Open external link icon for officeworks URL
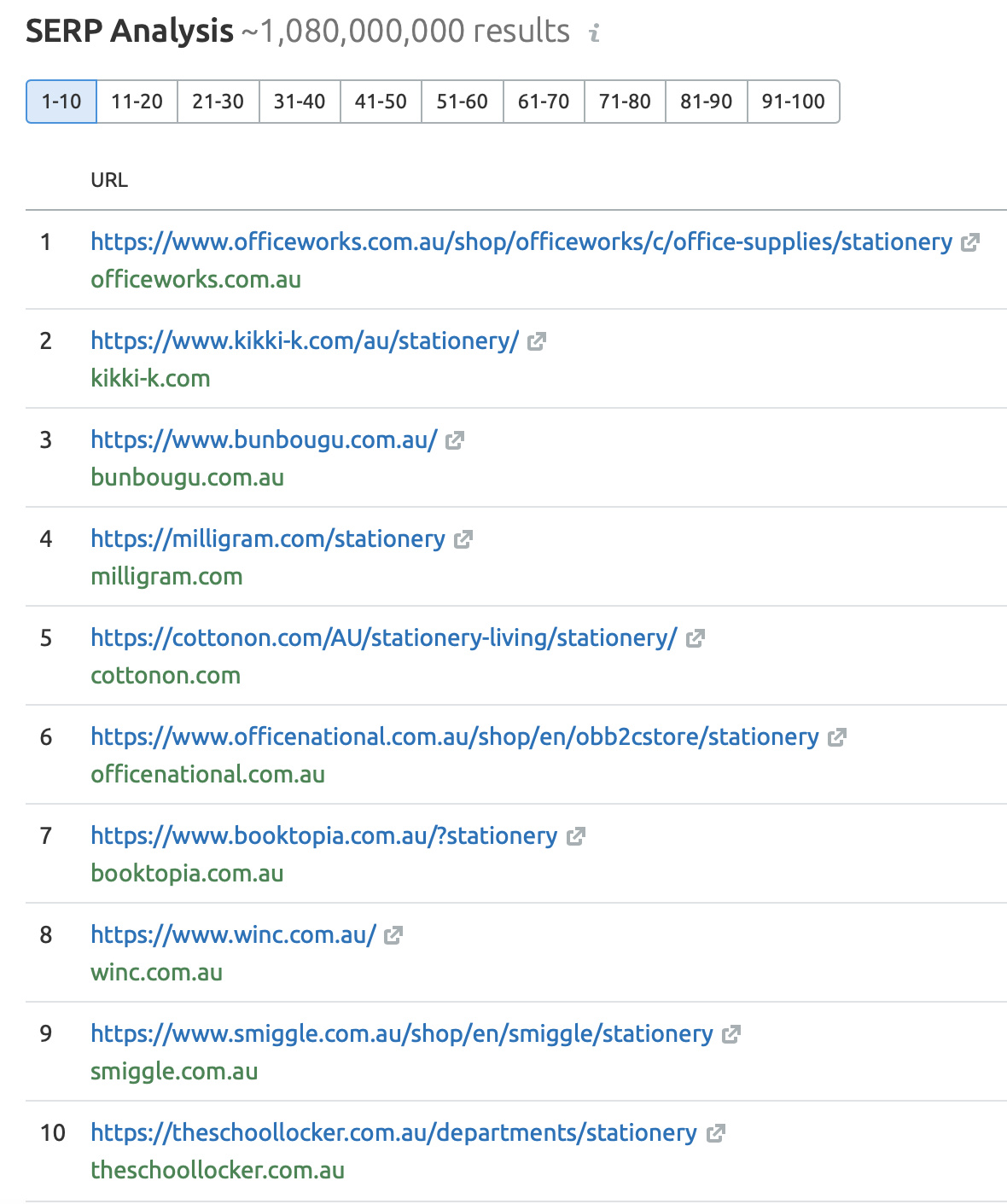 (969, 243)
